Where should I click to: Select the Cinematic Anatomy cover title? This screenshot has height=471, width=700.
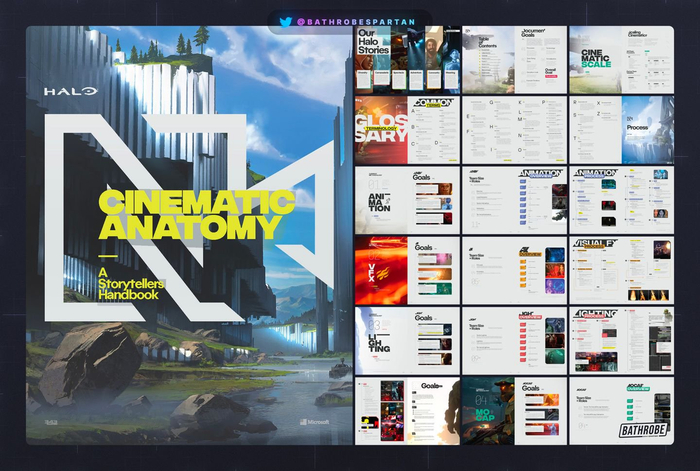[x=196, y=215]
